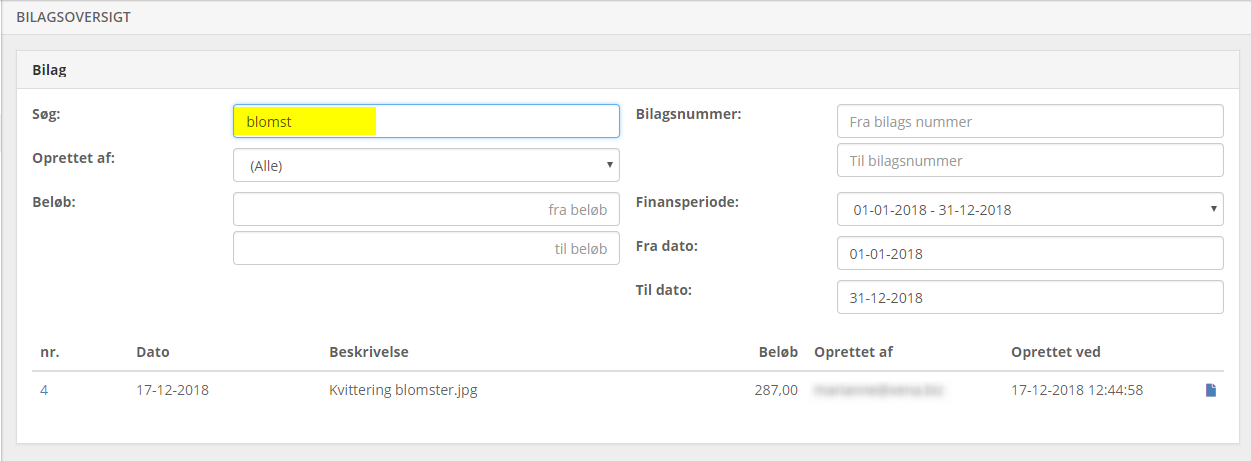Open voucher number 4 link
The height and width of the screenshot is (461, 1251).
[x=44, y=390]
